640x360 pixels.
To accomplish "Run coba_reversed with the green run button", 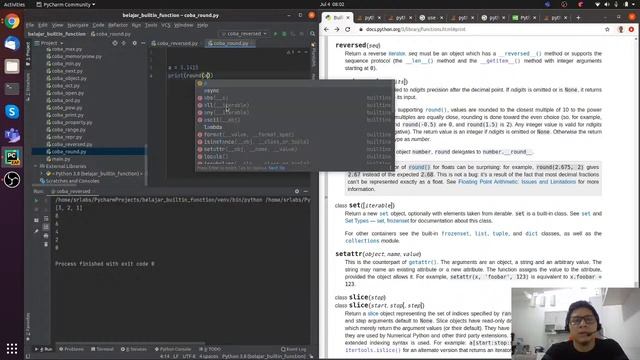I will coord(276,33).
